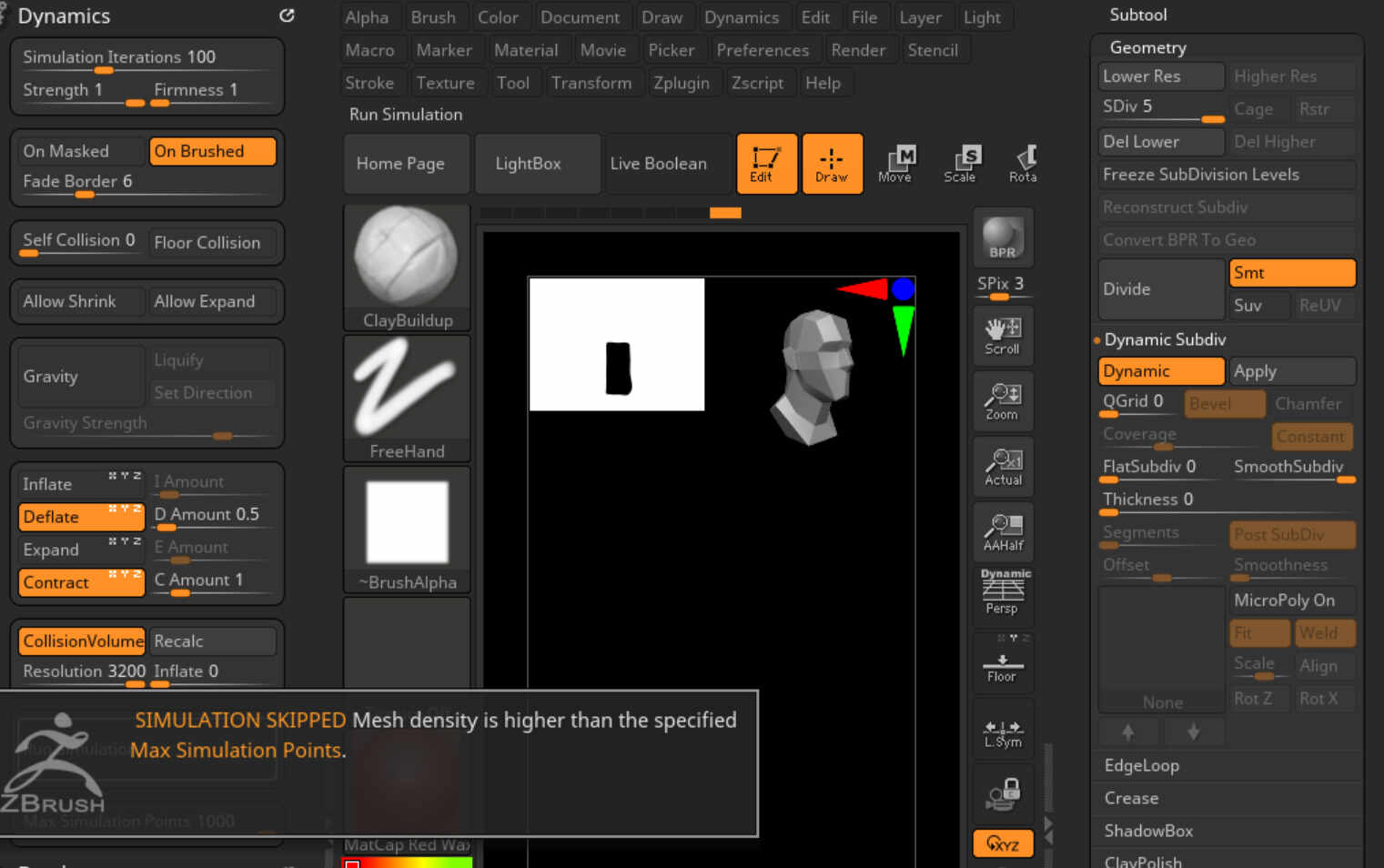Image resolution: width=1384 pixels, height=868 pixels.
Task: Toggle On Masked option
Action: [82, 151]
